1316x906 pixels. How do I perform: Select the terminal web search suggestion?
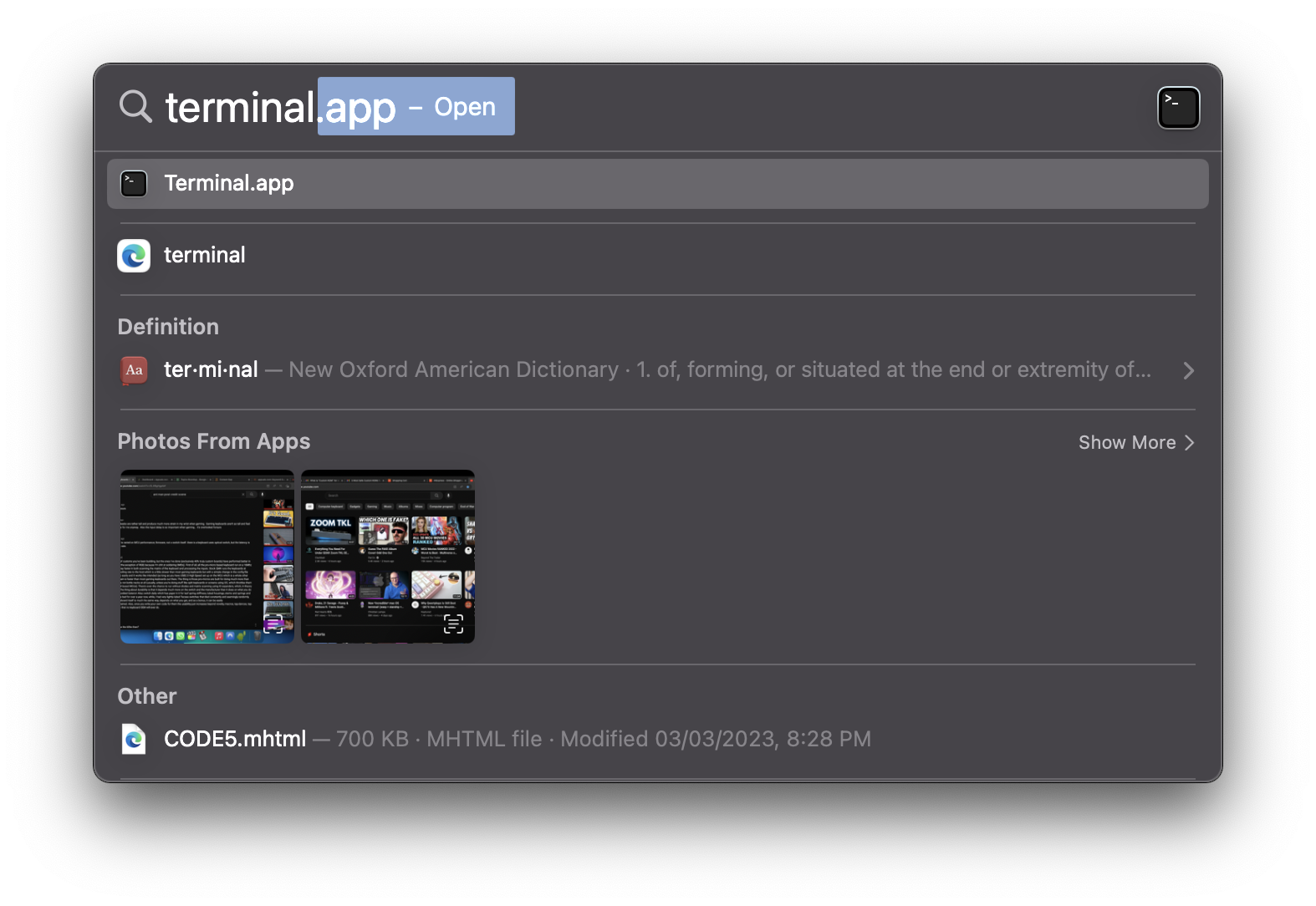coord(658,256)
